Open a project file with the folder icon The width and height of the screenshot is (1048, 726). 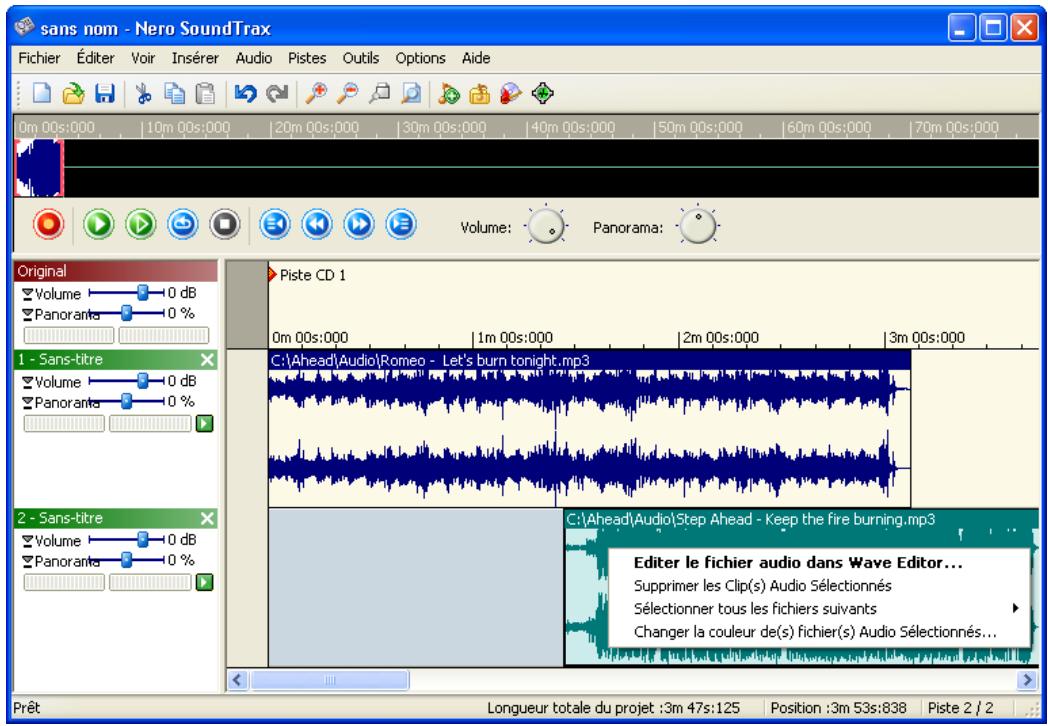(73, 94)
